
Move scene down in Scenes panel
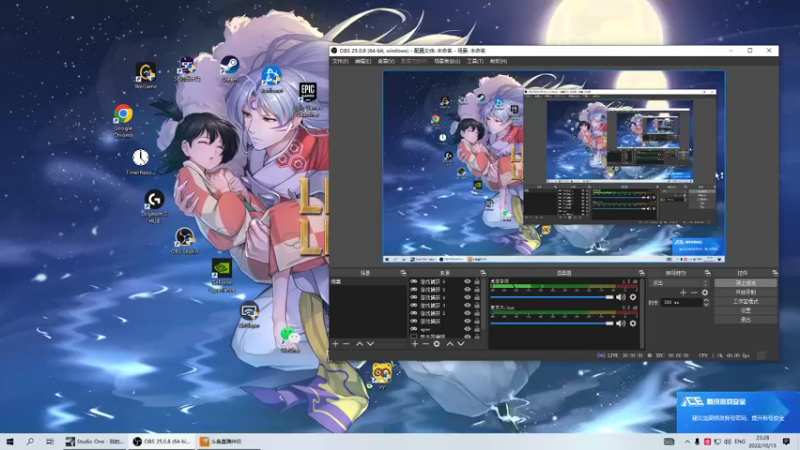[x=370, y=344]
